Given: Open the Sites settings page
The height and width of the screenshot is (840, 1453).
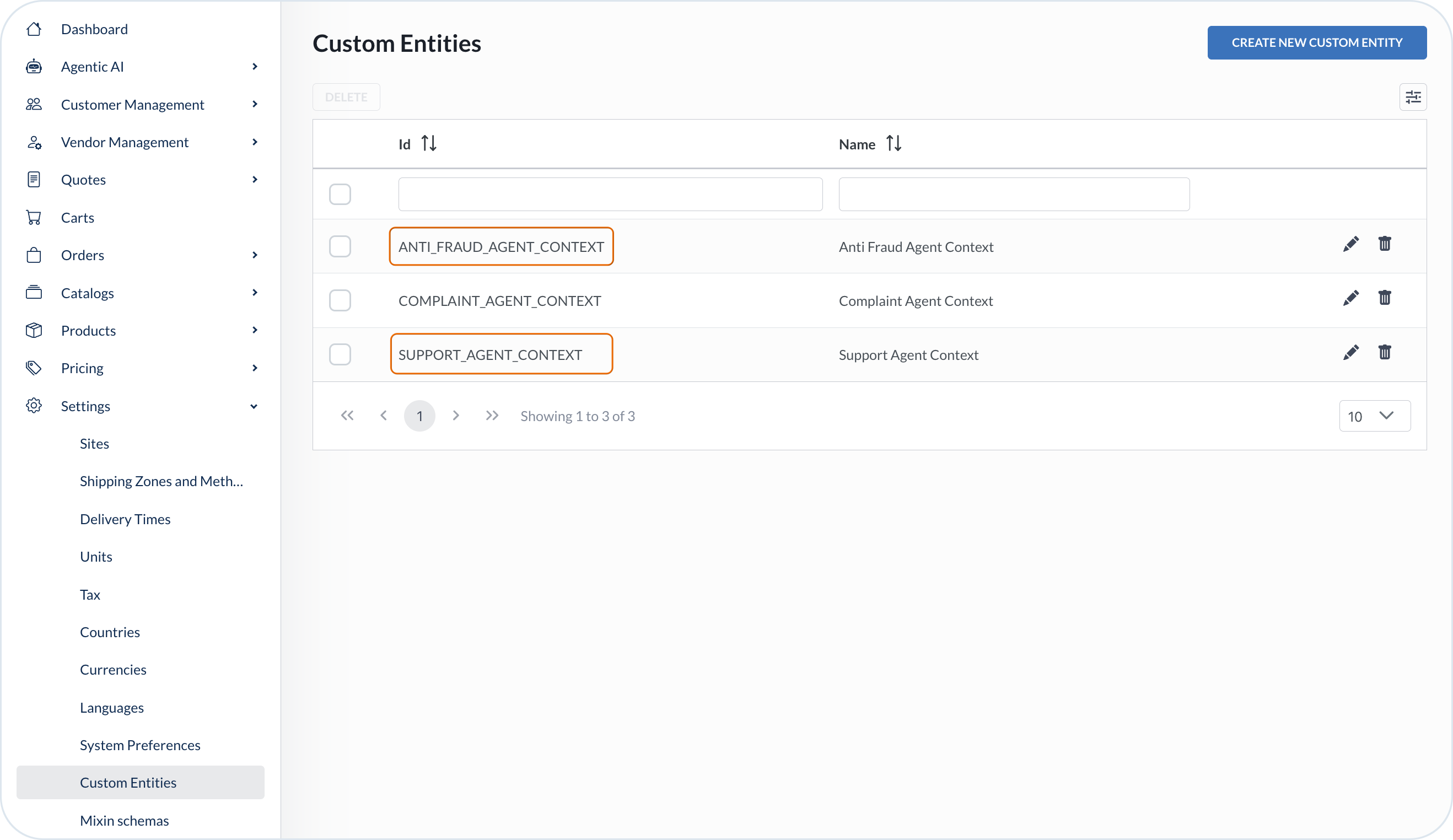Looking at the screenshot, I should coord(95,443).
